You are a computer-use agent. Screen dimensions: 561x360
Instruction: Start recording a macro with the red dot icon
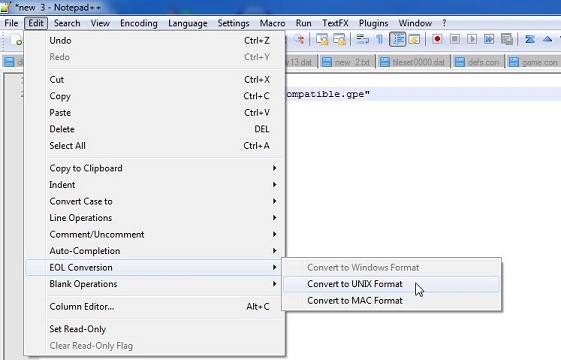[437, 39]
